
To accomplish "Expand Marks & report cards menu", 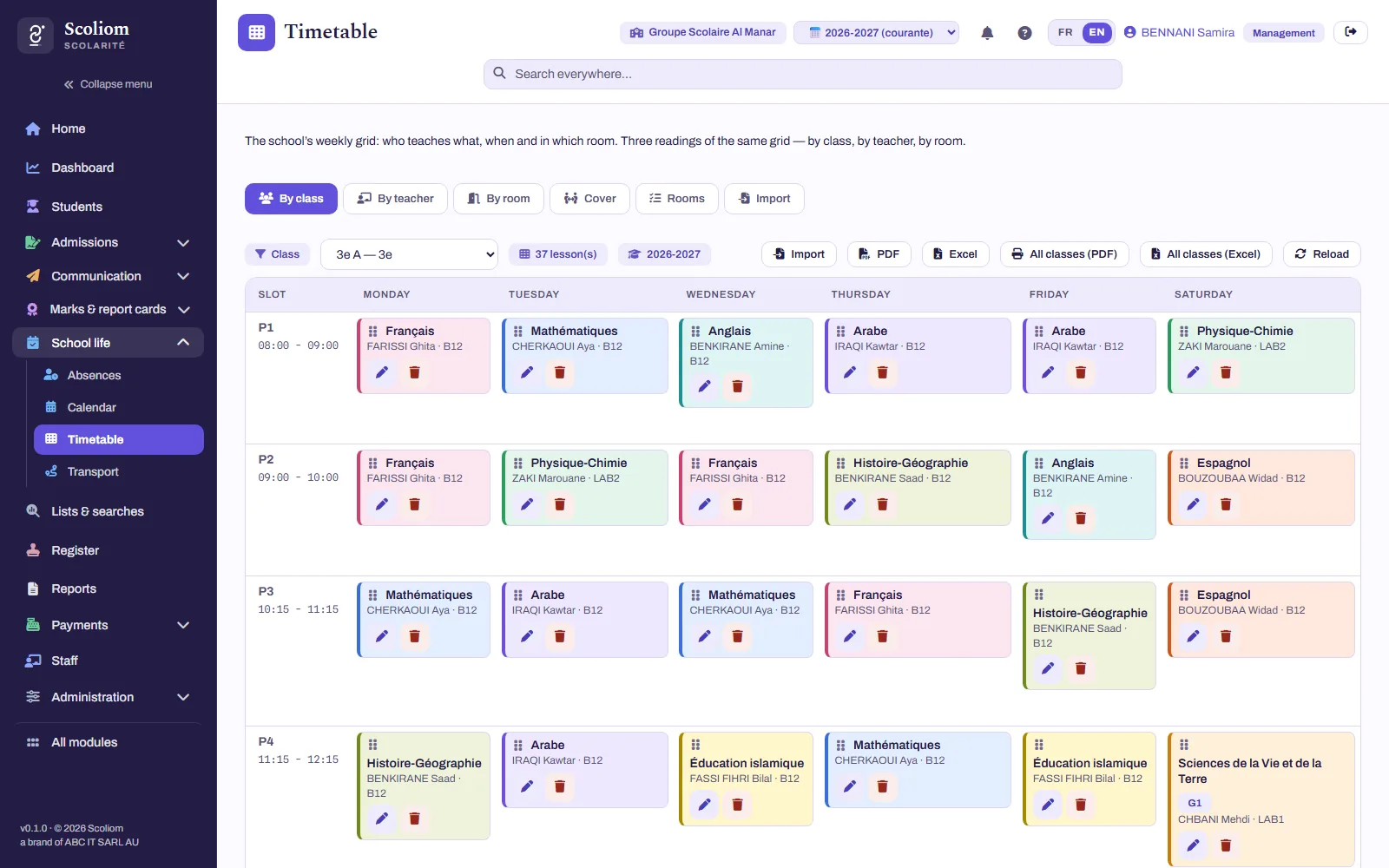I will pyautogui.click(x=109, y=309).
